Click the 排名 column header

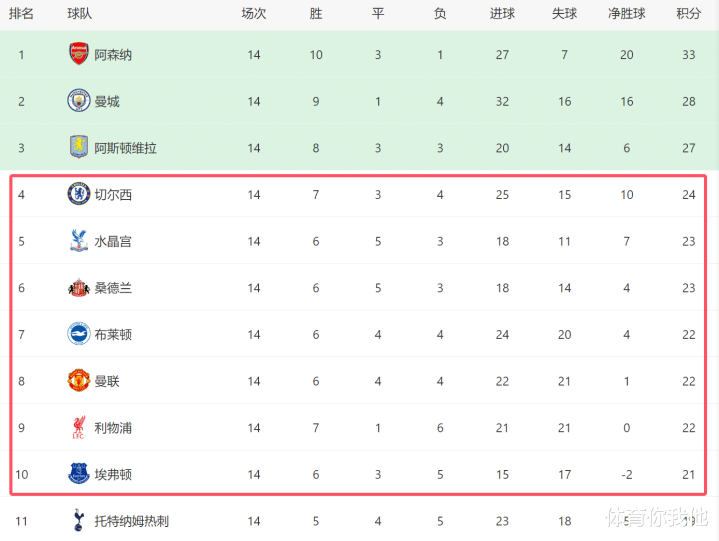[21, 14]
